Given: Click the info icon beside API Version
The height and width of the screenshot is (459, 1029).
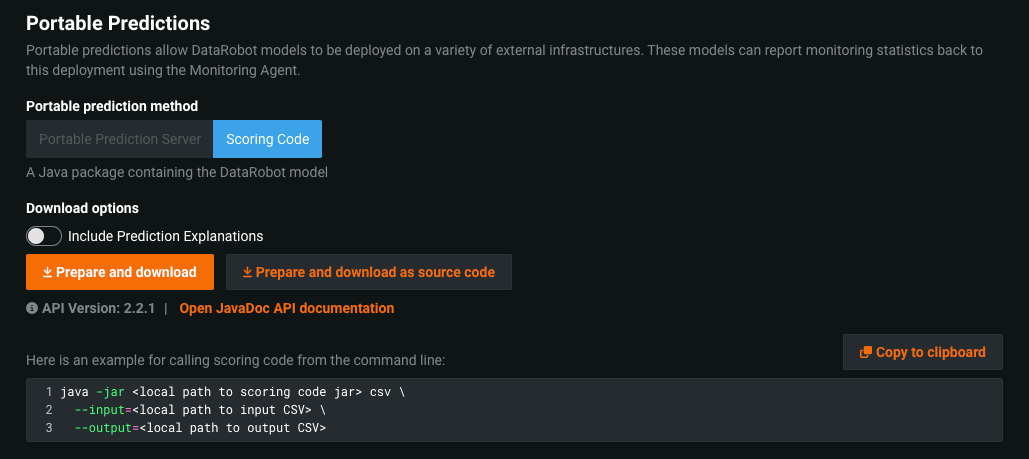Looking at the screenshot, I should click(32, 308).
